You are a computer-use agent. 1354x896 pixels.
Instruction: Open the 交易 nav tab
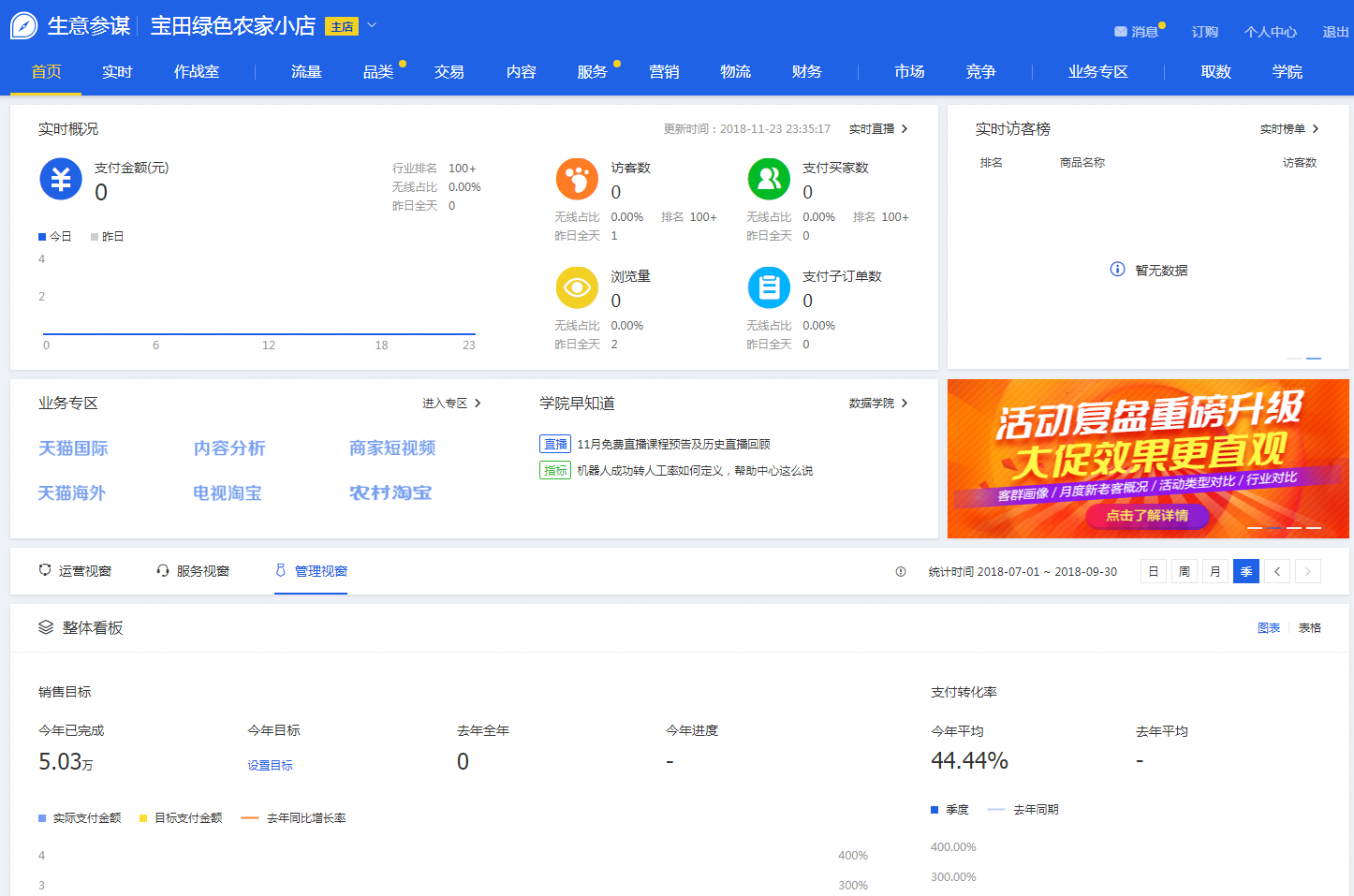click(449, 72)
